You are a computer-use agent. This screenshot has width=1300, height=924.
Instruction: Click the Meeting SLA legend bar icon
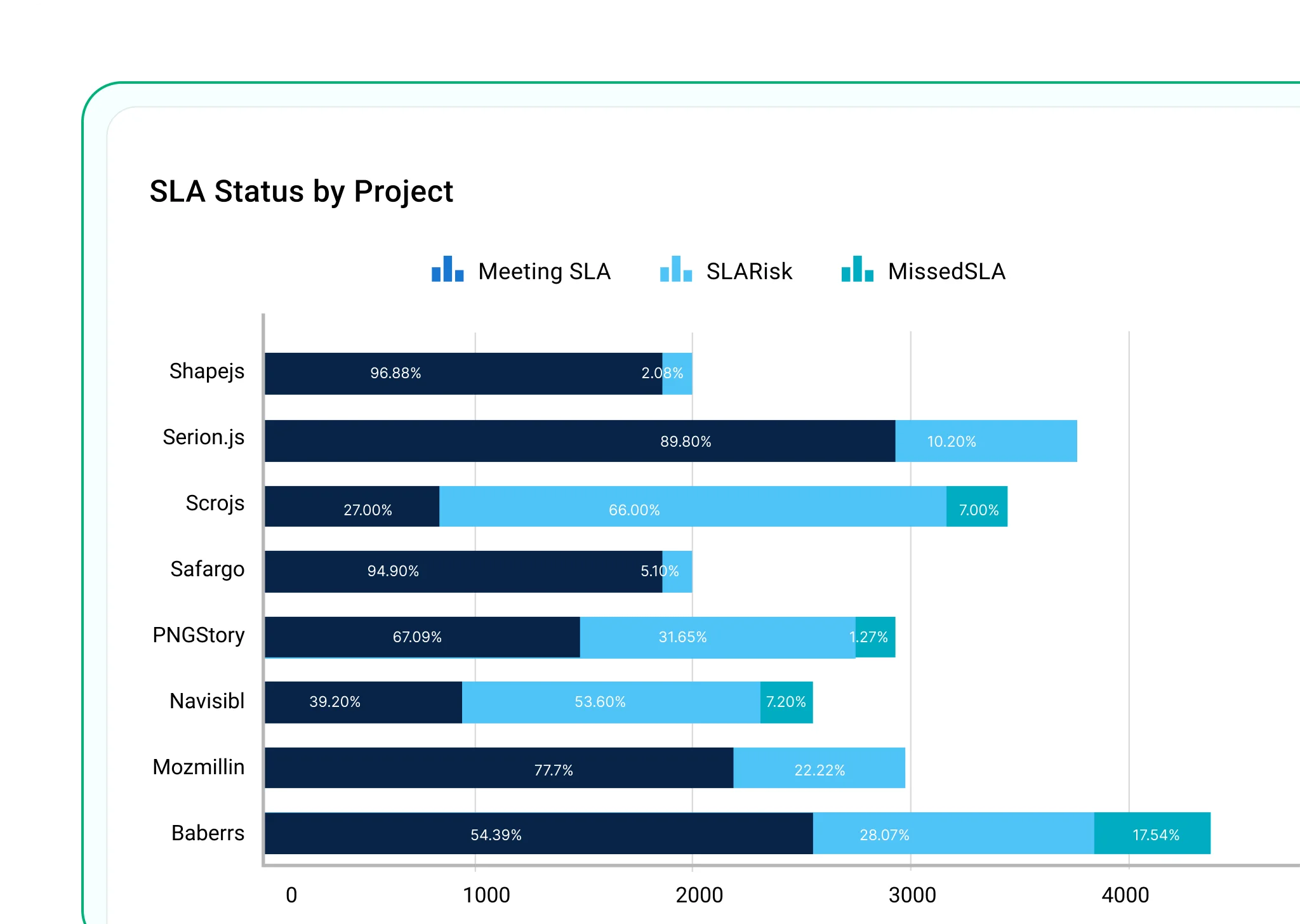pos(448,270)
